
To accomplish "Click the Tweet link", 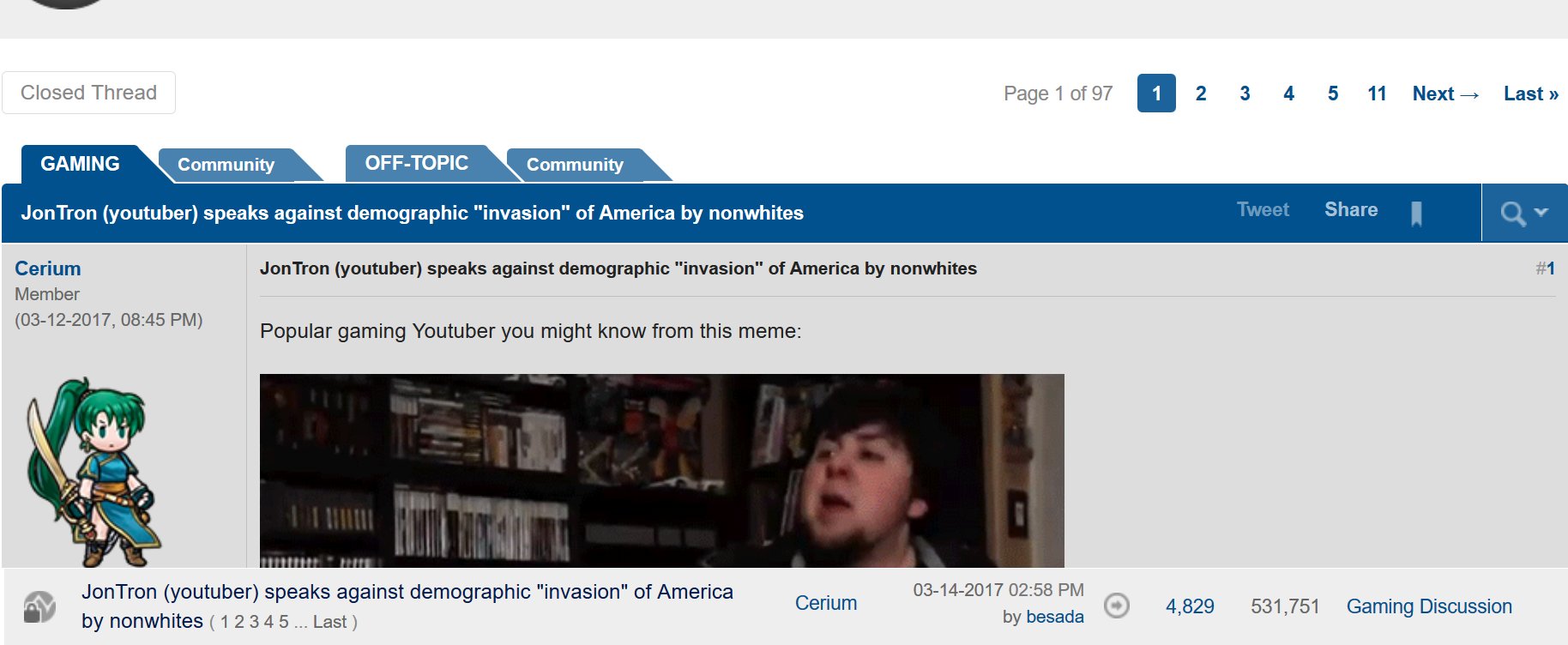I will pos(1263,210).
